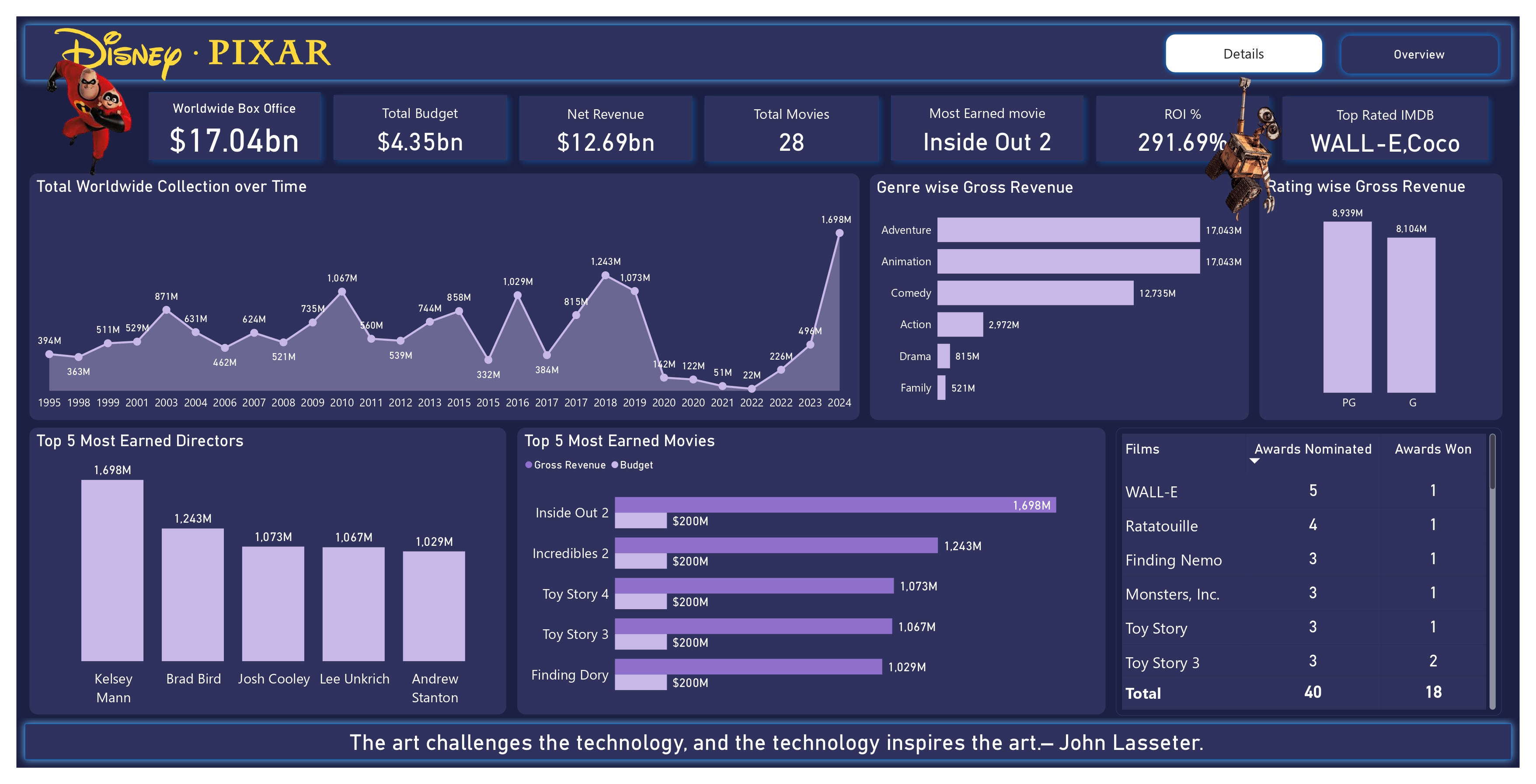Click the Awards Won column header
This screenshot has height=784, width=1536.
[1433, 449]
